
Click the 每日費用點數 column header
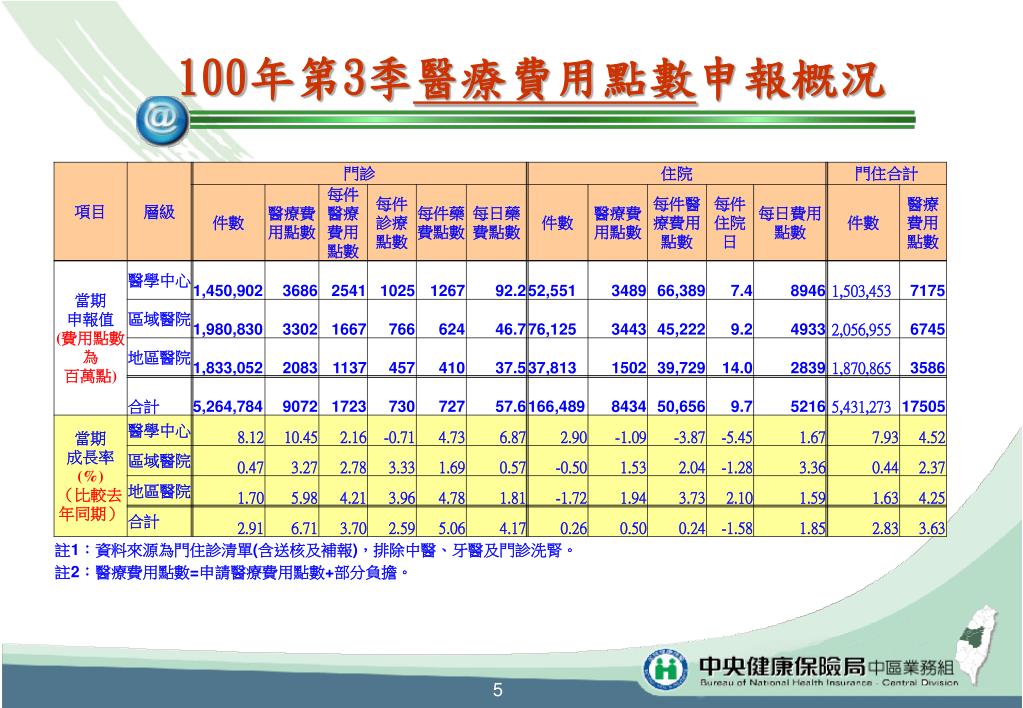[789, 223]
